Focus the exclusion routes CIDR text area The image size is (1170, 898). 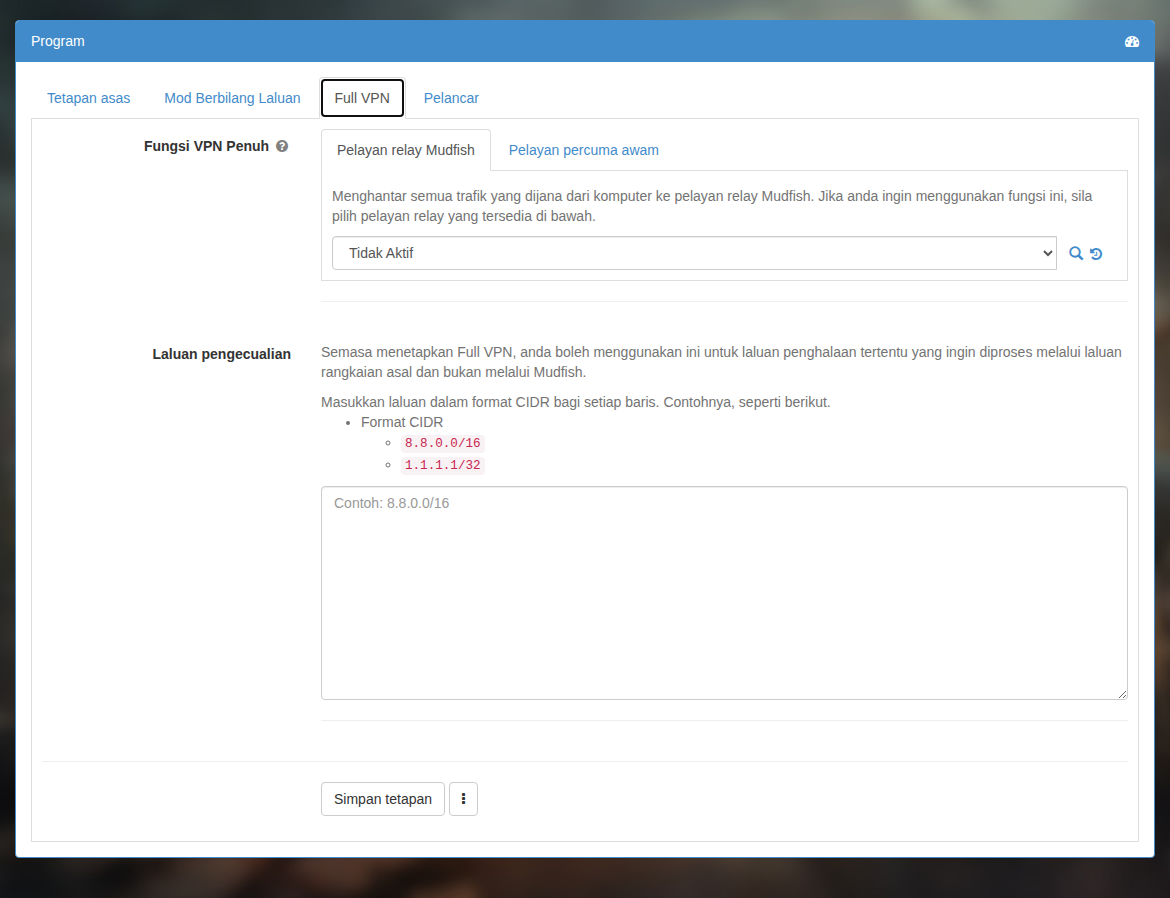(724, 593)
